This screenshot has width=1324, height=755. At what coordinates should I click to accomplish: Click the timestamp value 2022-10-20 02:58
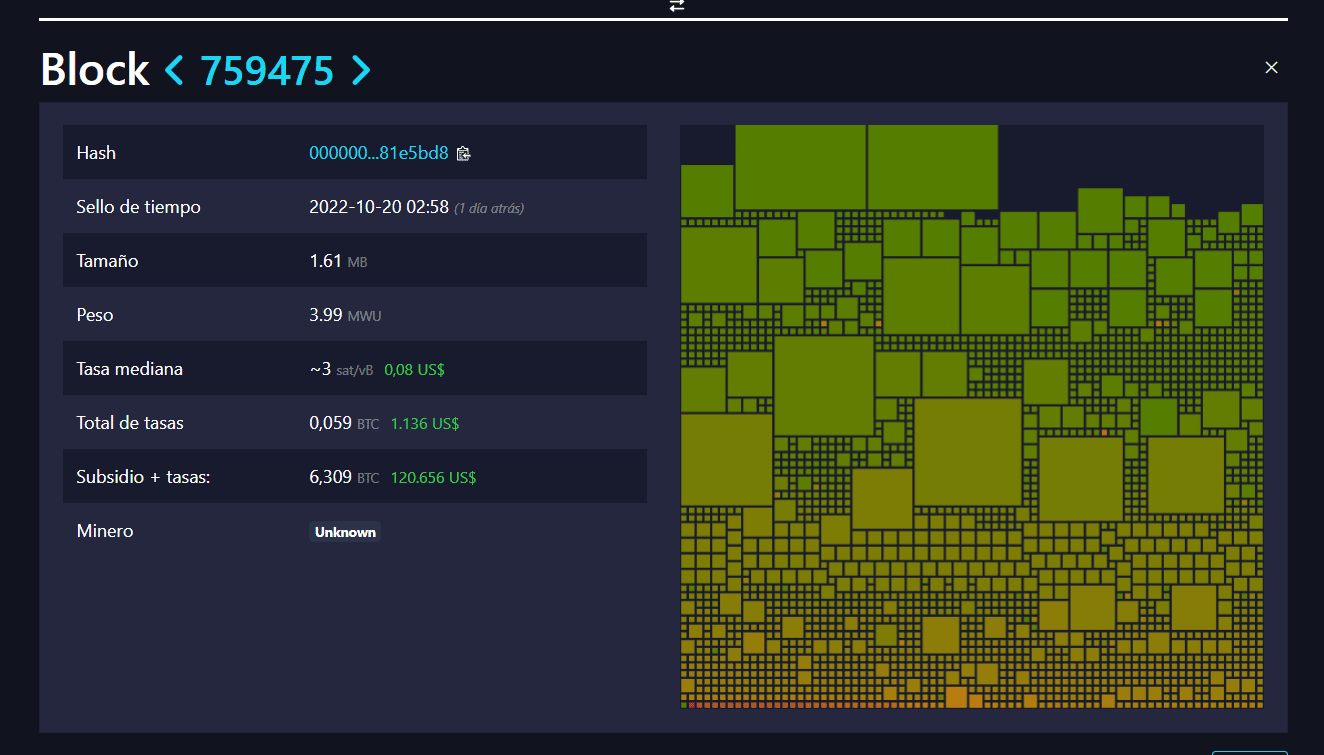(x=379, y=207)
